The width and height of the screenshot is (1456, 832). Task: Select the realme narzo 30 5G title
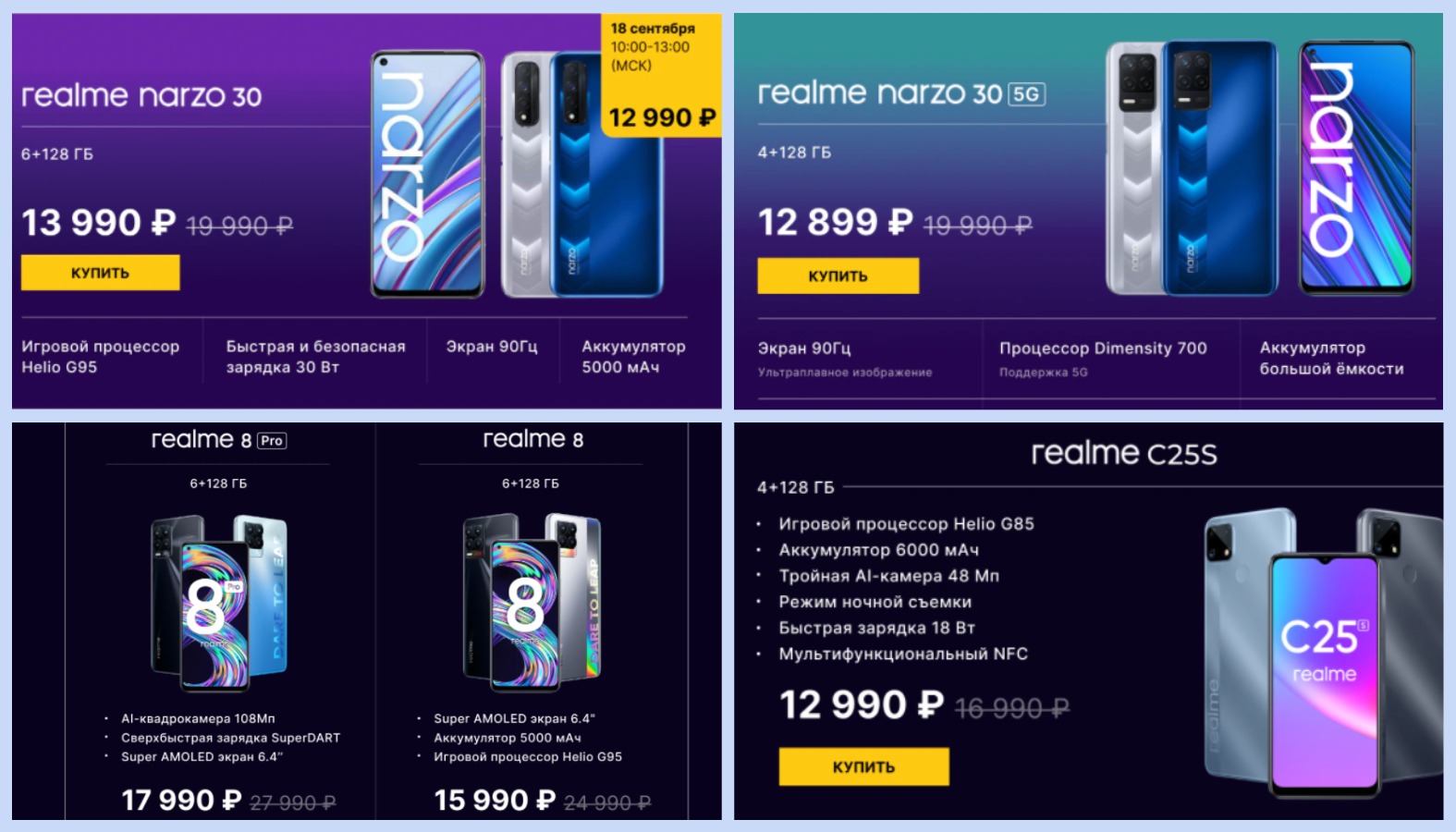pyautogui.click(x=901, y=93)
